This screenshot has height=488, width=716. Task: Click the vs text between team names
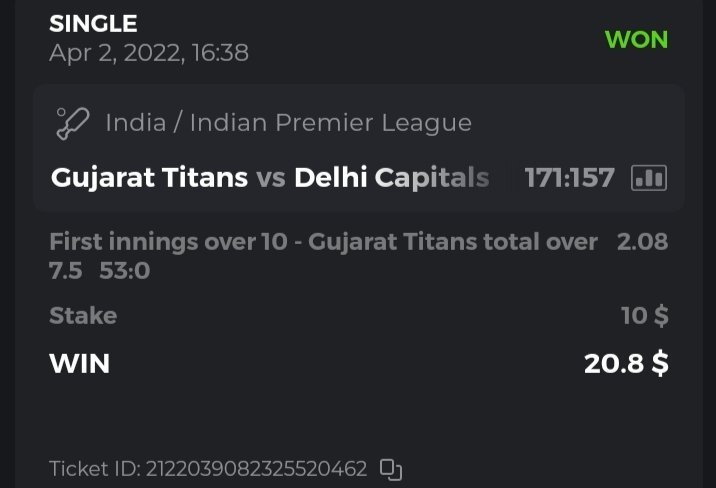(270, 178)
